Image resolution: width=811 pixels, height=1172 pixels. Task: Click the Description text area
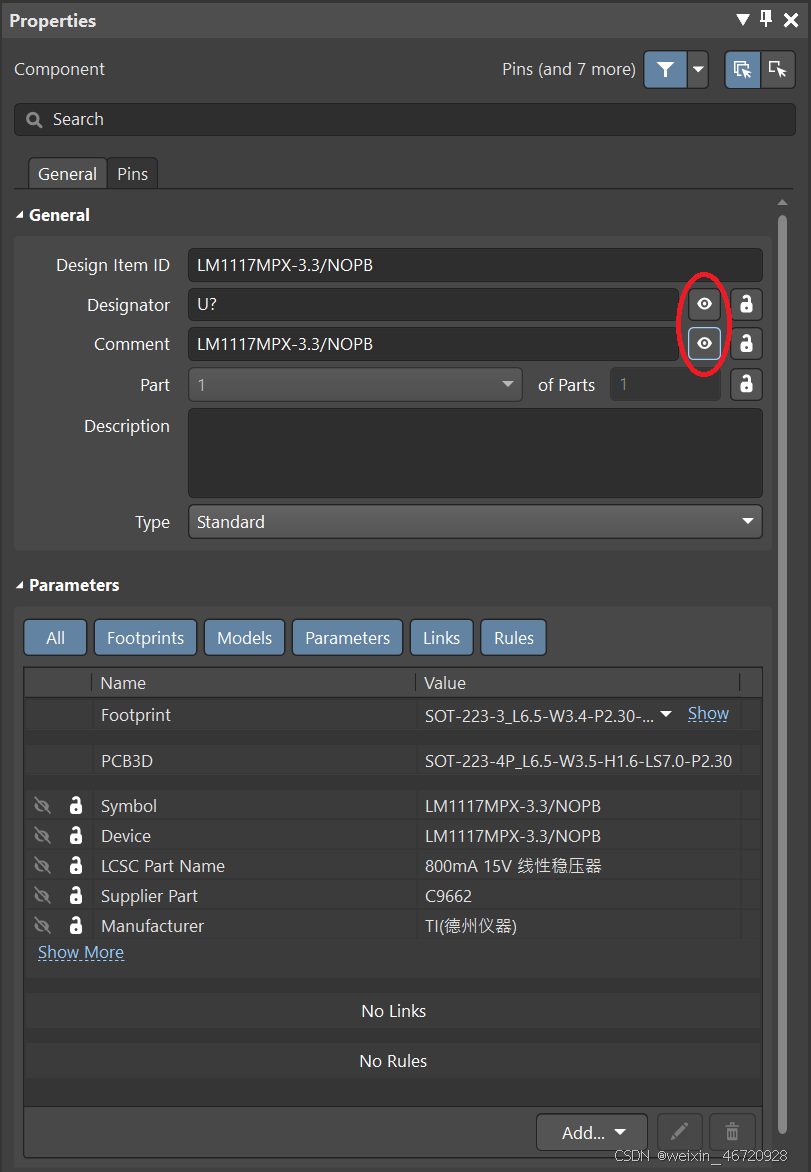[475, 453]
